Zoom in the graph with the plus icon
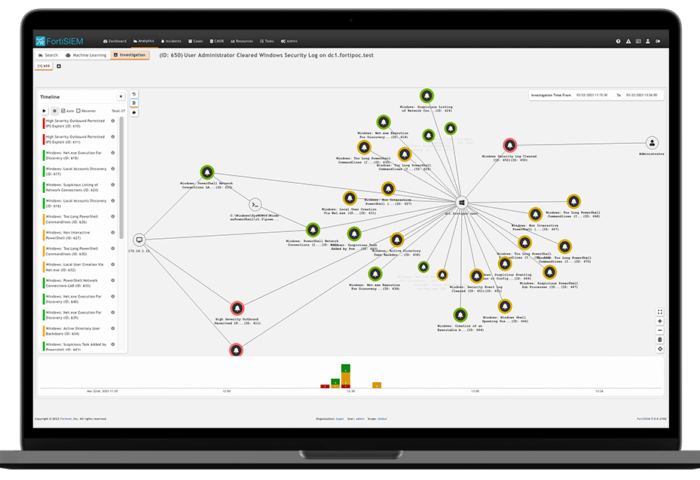 [x=660, y=321]
